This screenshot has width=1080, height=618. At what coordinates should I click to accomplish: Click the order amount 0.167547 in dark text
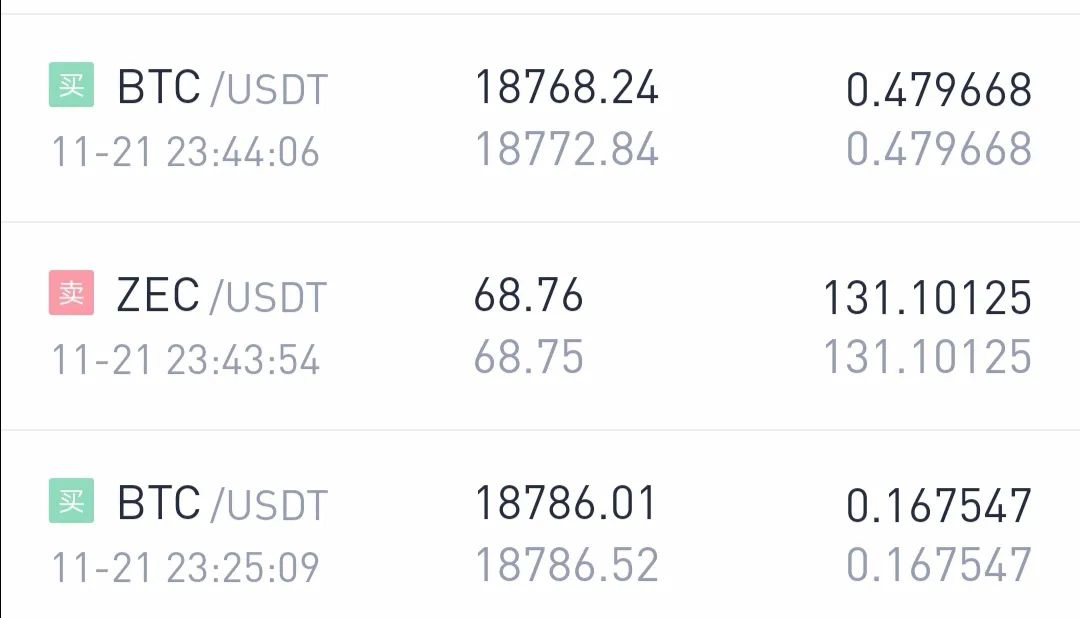[939, 506]
